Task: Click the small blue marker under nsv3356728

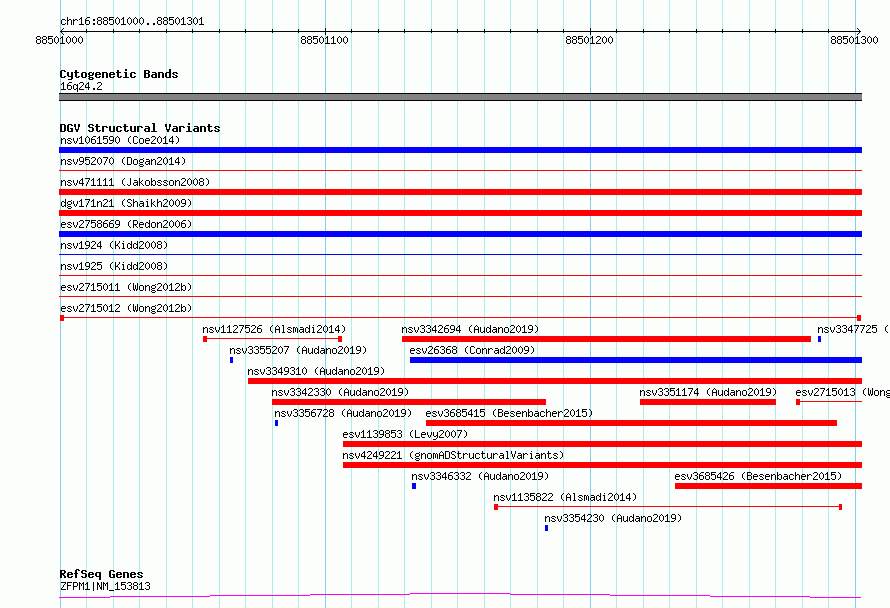Action: pos(276,423)
